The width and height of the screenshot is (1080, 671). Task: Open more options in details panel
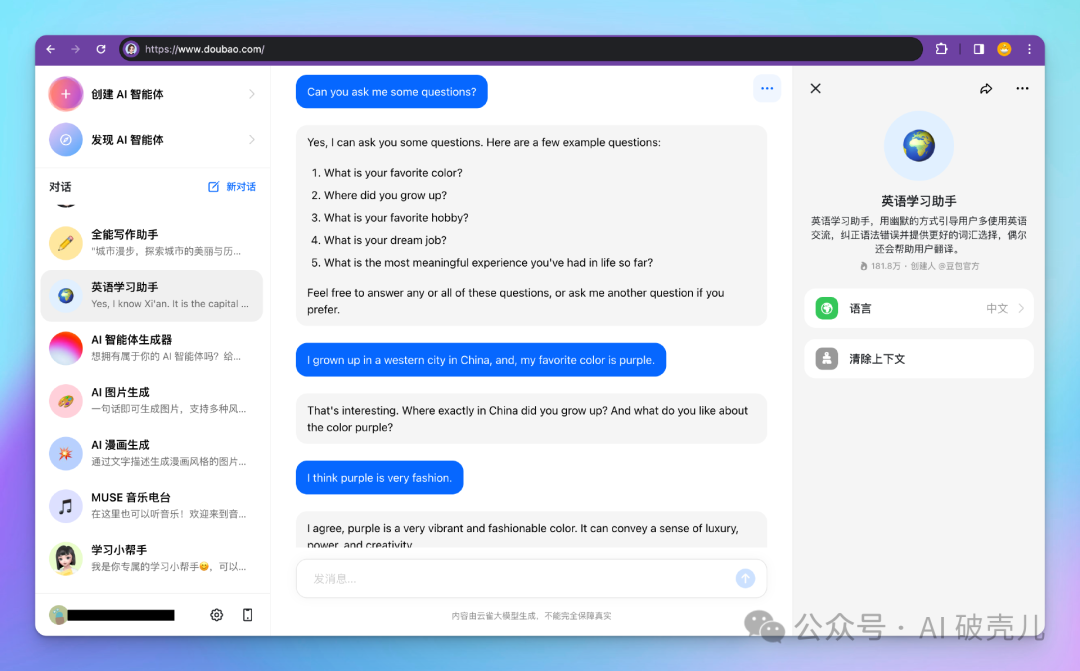click(x=1022, y=88)
